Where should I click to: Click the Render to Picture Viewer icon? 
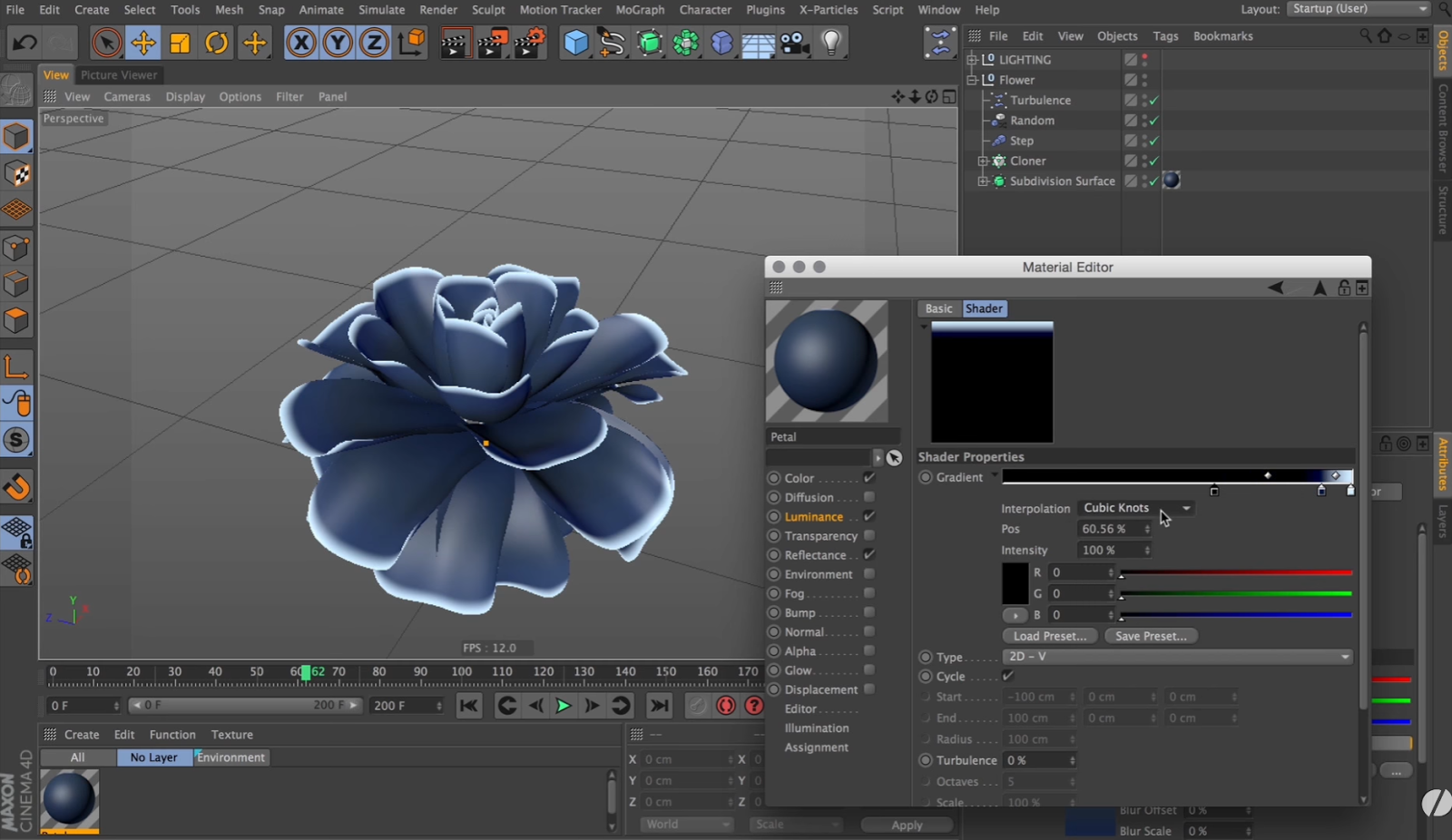(492, 43)
